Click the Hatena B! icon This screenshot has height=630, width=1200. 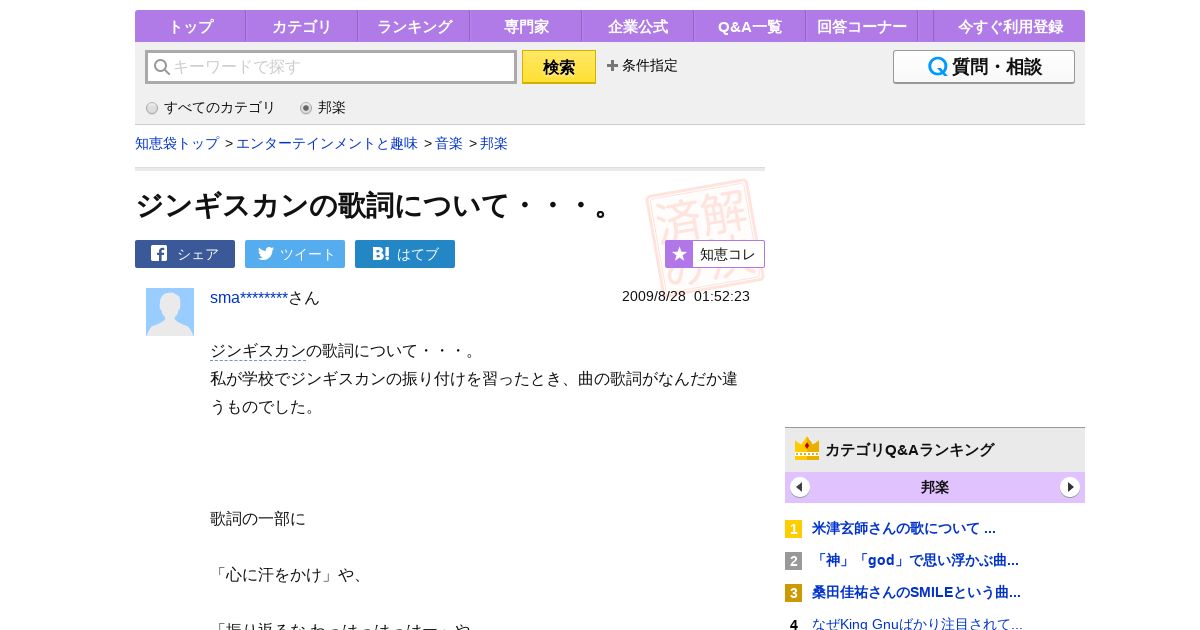click(x=381, y=254)
